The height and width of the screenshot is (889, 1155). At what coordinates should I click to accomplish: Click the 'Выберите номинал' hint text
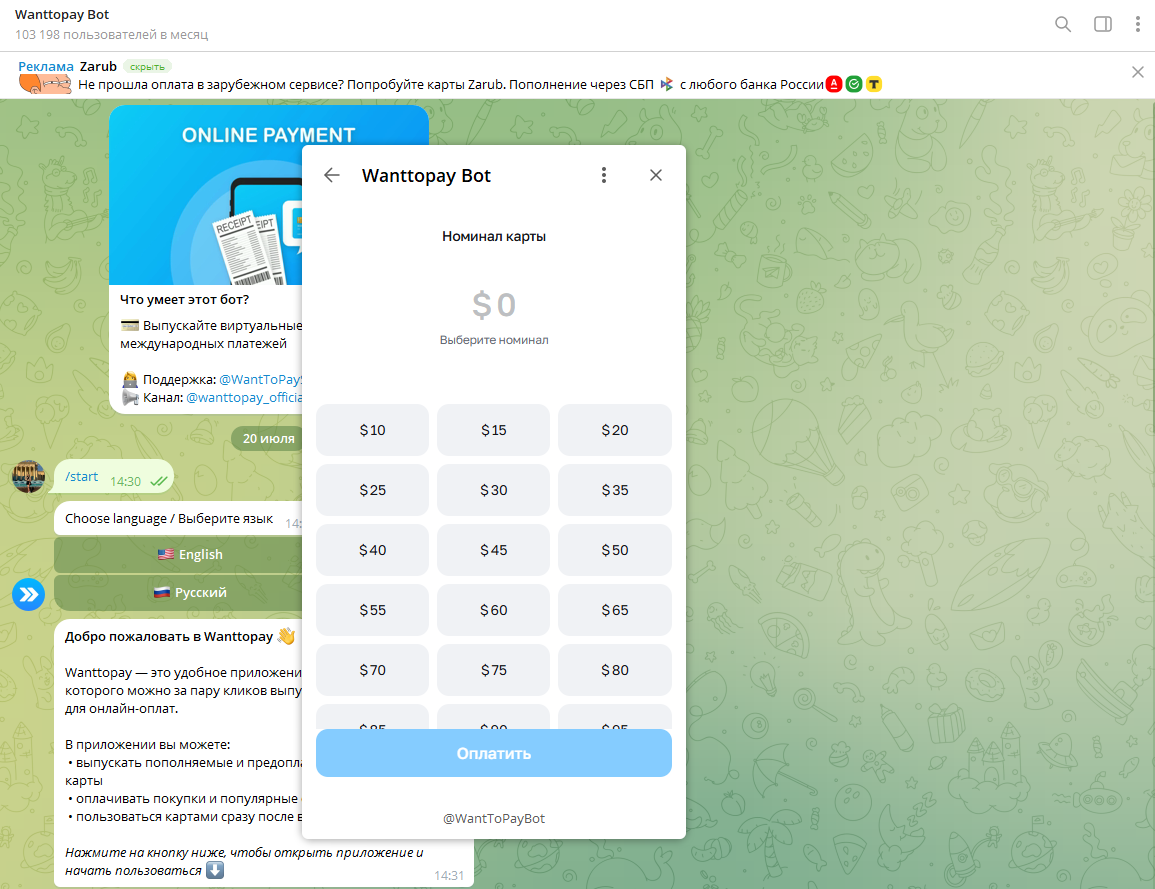click(494, 340)
